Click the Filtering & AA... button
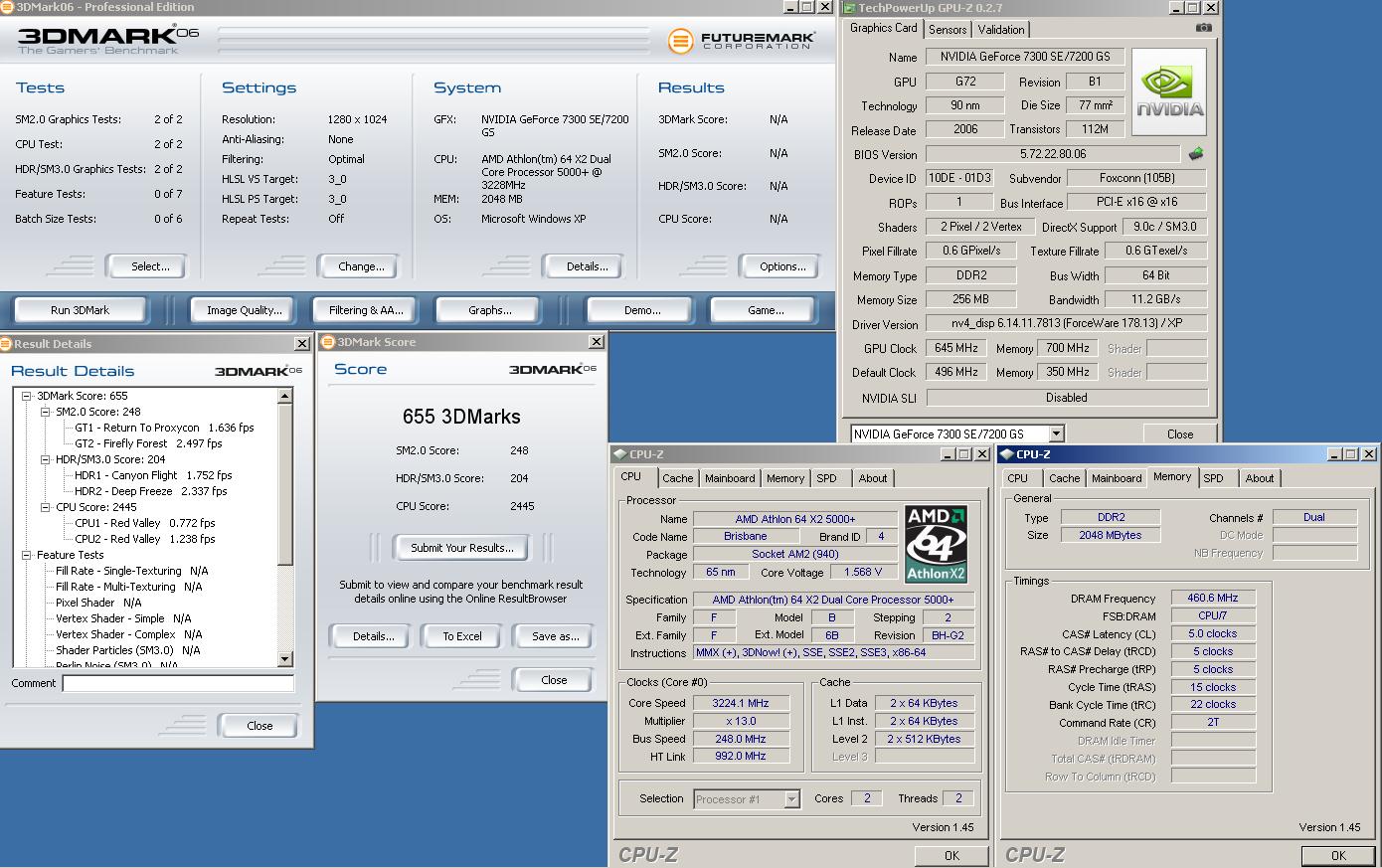Viewport: 1382px width, 868px height. [366, 310]
